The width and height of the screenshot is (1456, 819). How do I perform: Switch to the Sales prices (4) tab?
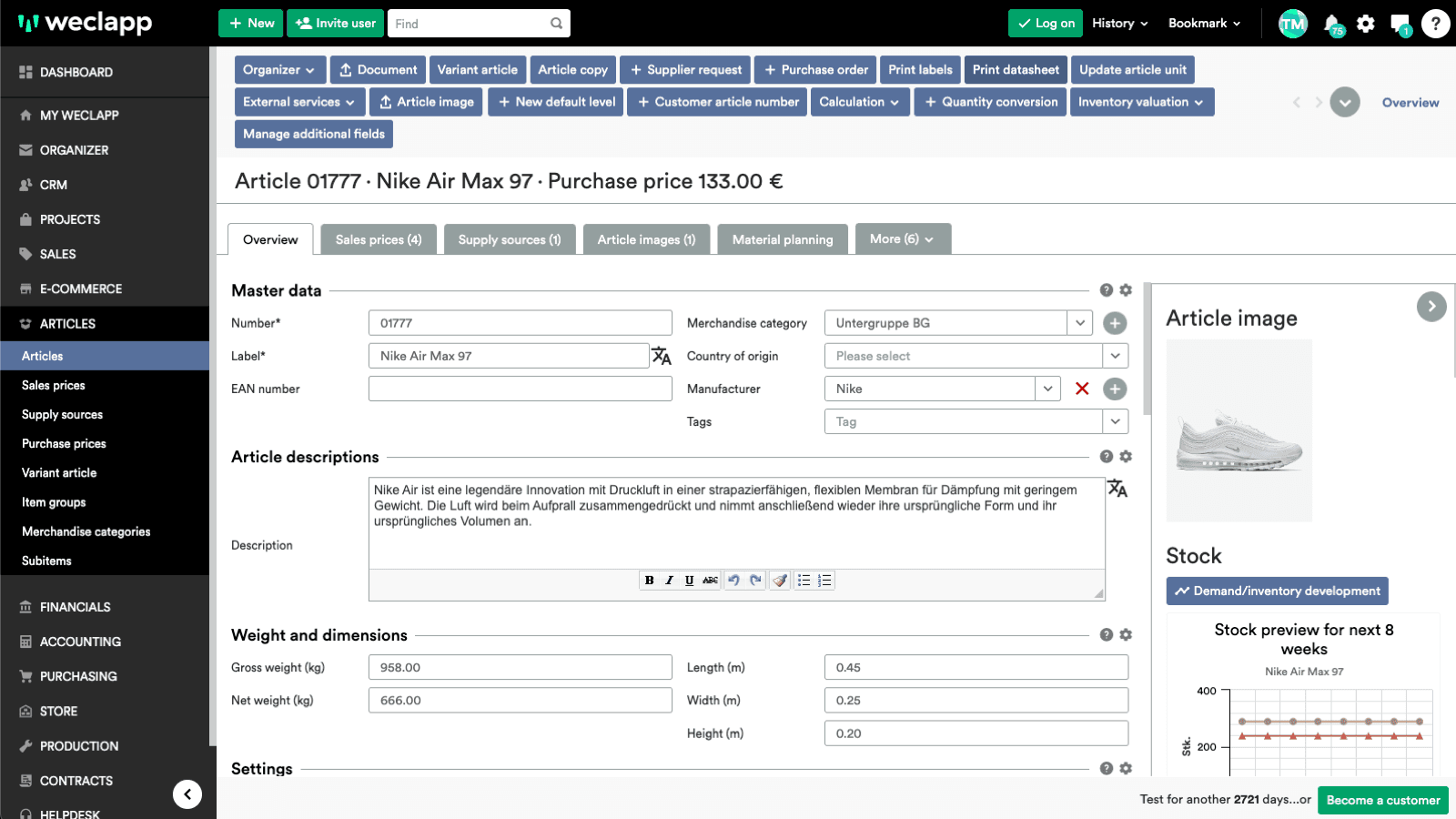[379, 240]
